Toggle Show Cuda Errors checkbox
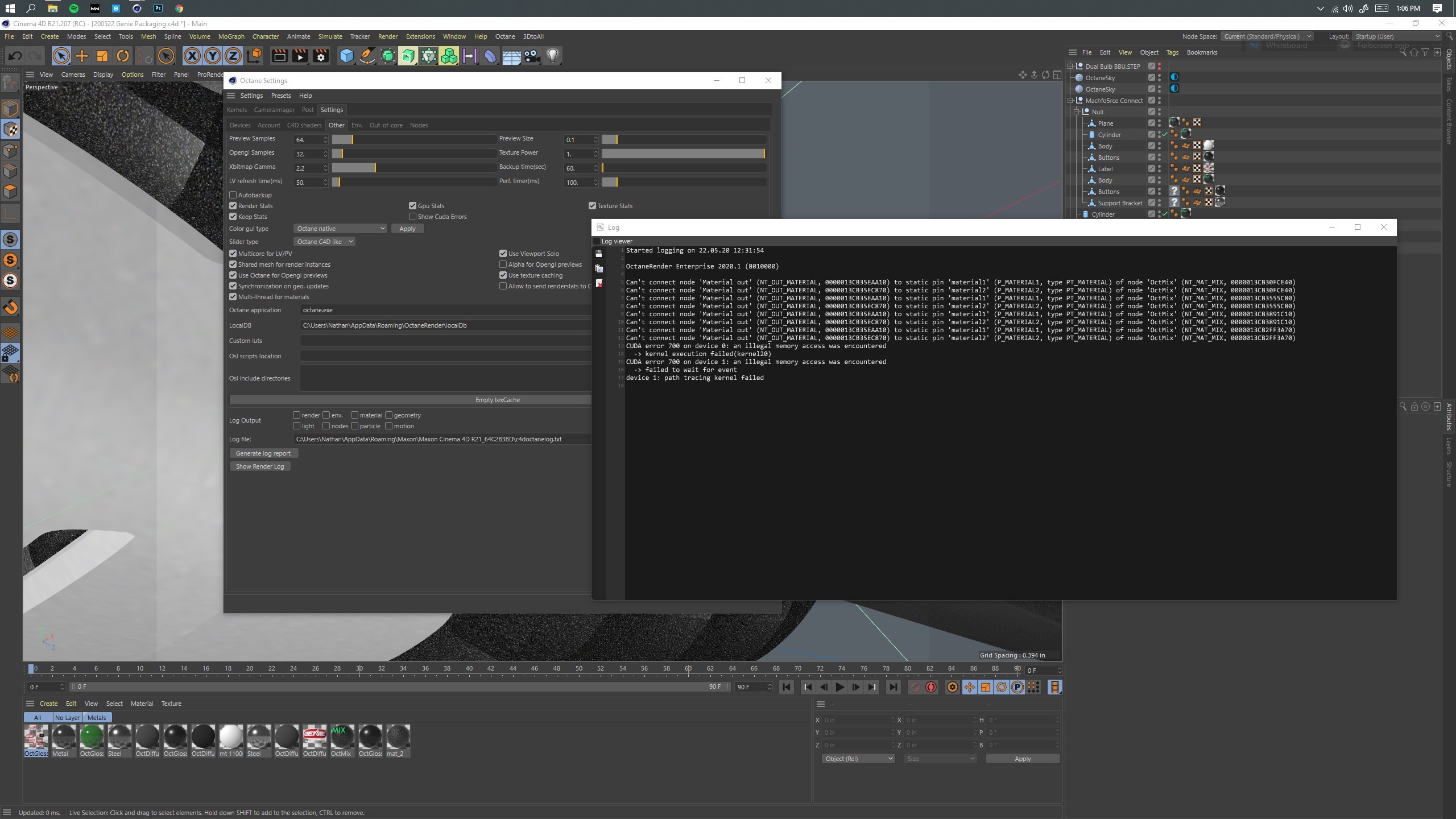Viewport: 1456px width, 819px height. click(x=413, y=217)
